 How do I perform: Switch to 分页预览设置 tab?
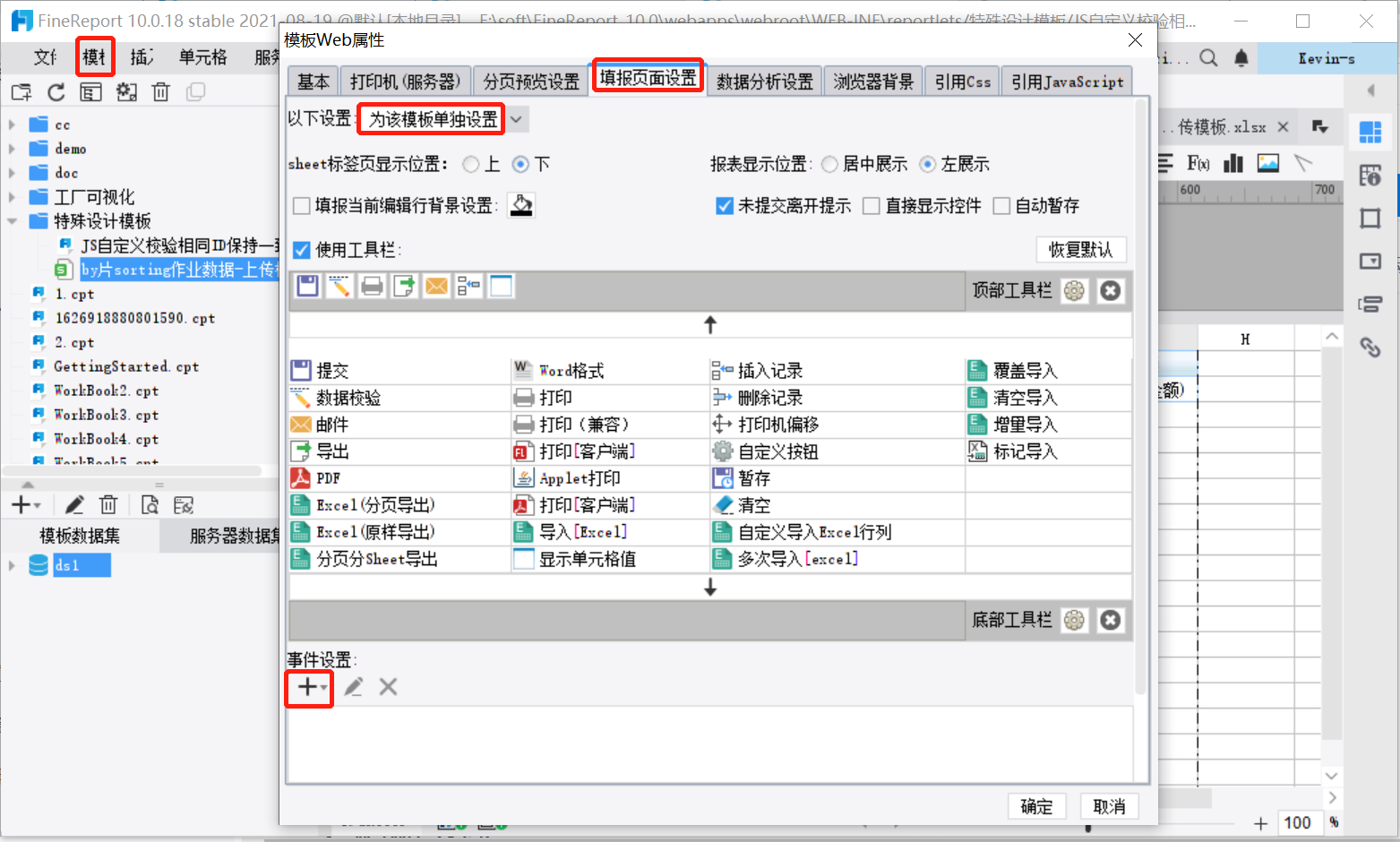pos(531,82)
